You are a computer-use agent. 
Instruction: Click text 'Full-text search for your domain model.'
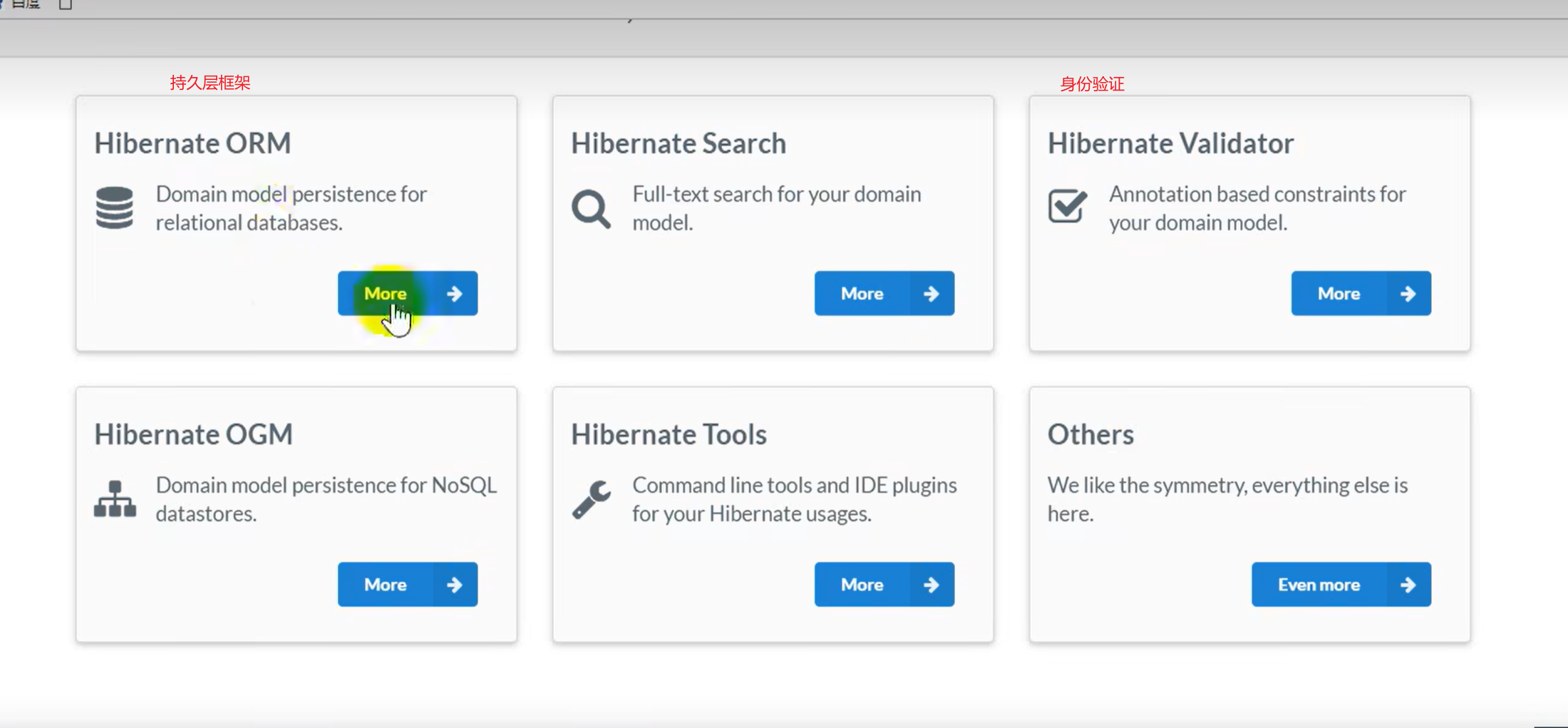point(776,207)
